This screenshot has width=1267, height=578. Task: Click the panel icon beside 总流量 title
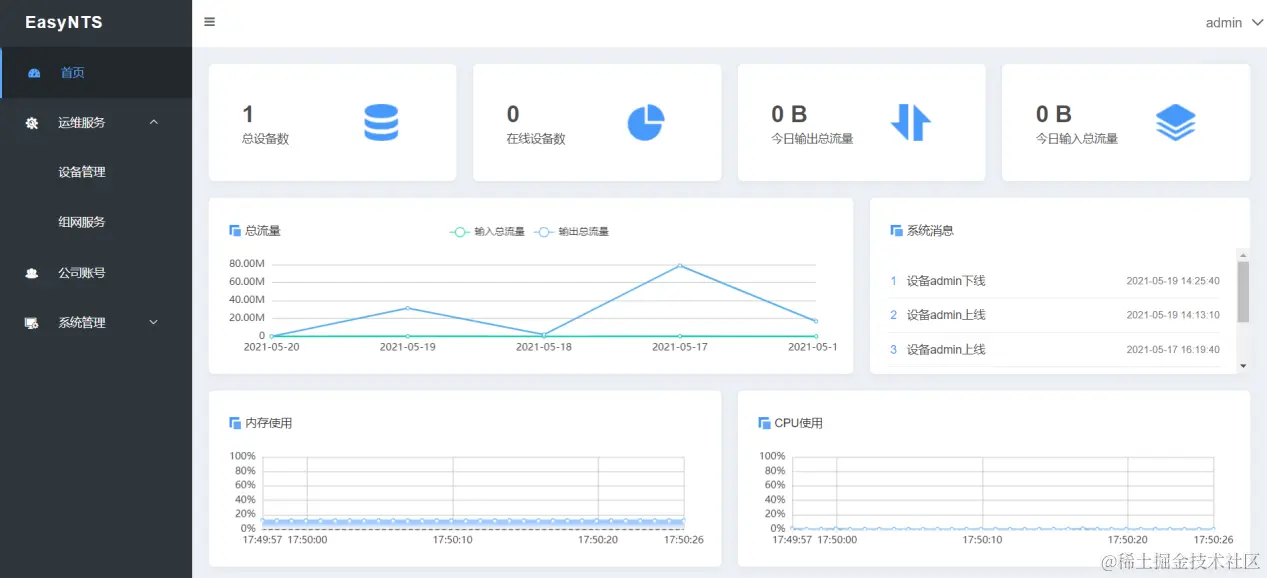(235, 231)
